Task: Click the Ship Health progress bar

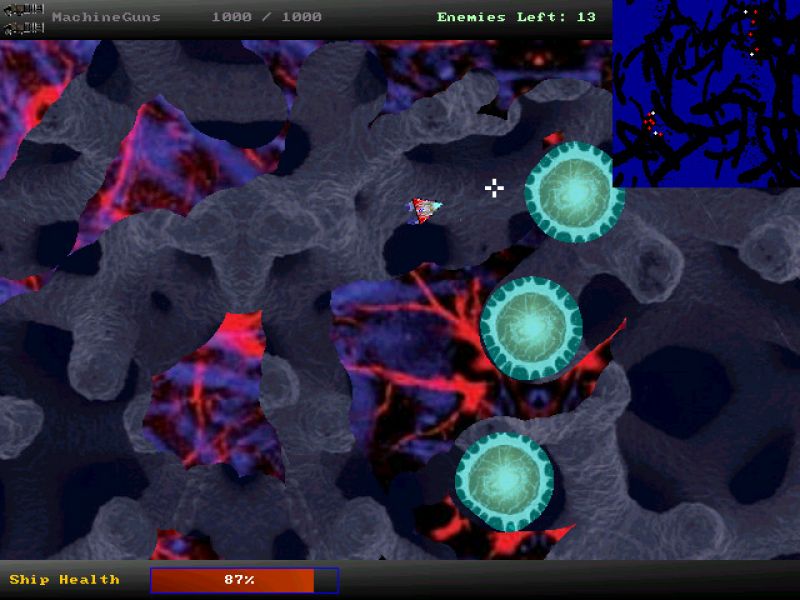Action: (x=245, y=580)
